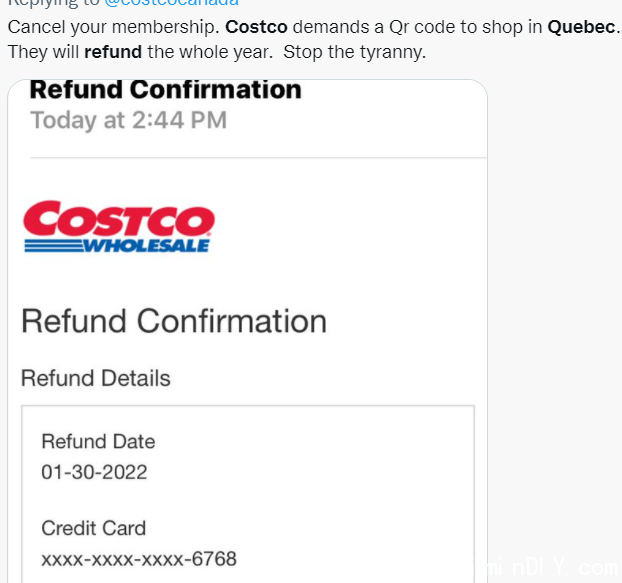Click the large Refund Confirmation heading
This screenshot has width=622, height=583.
(174, 321)
